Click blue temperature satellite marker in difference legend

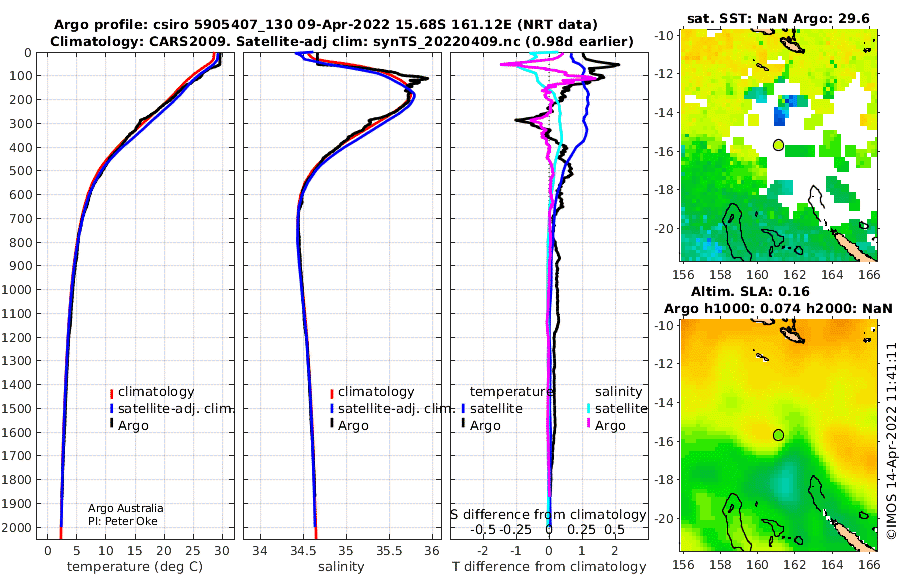coord(463,409)
